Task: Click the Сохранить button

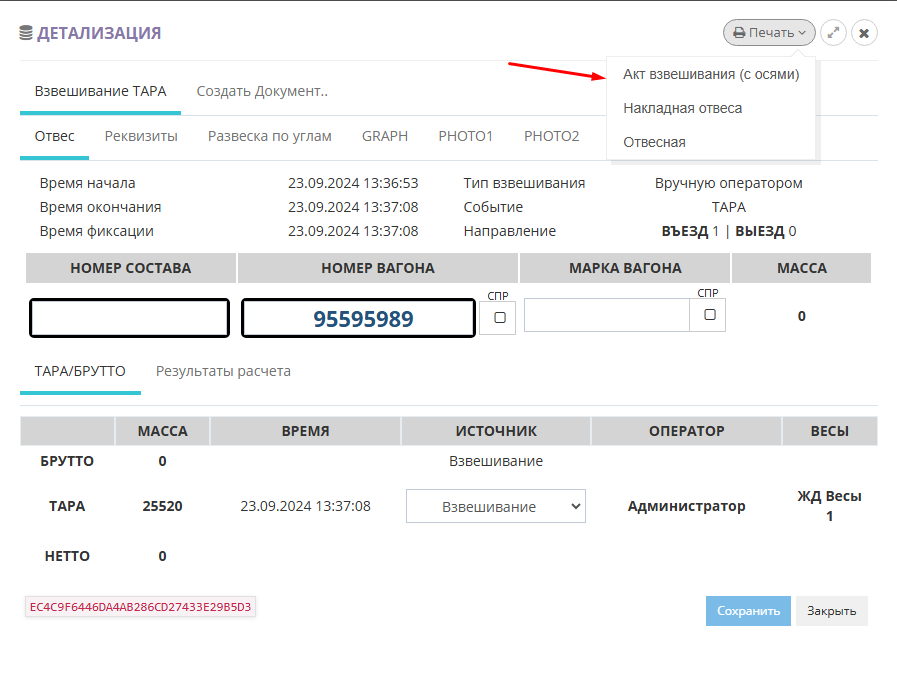Action: (748, 611)
